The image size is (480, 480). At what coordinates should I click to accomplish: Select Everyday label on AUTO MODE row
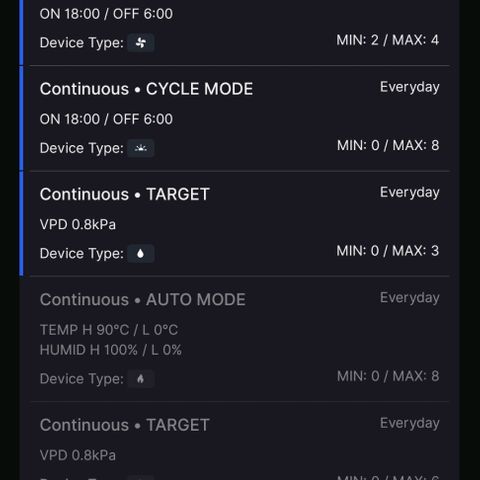[x=410, y=298]
